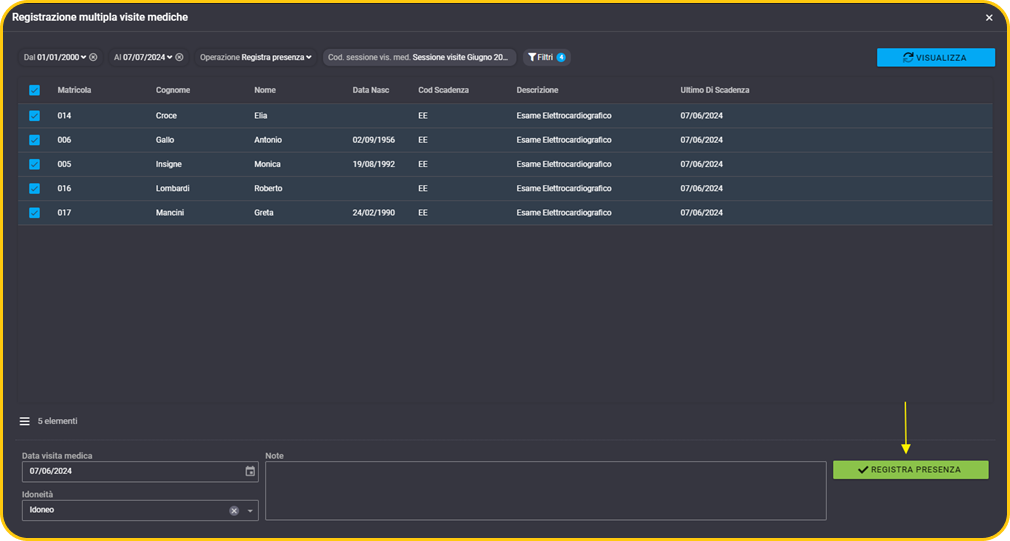Click the first name Antonio
The width and height of the screenshot is (1010, 541).
268,140
